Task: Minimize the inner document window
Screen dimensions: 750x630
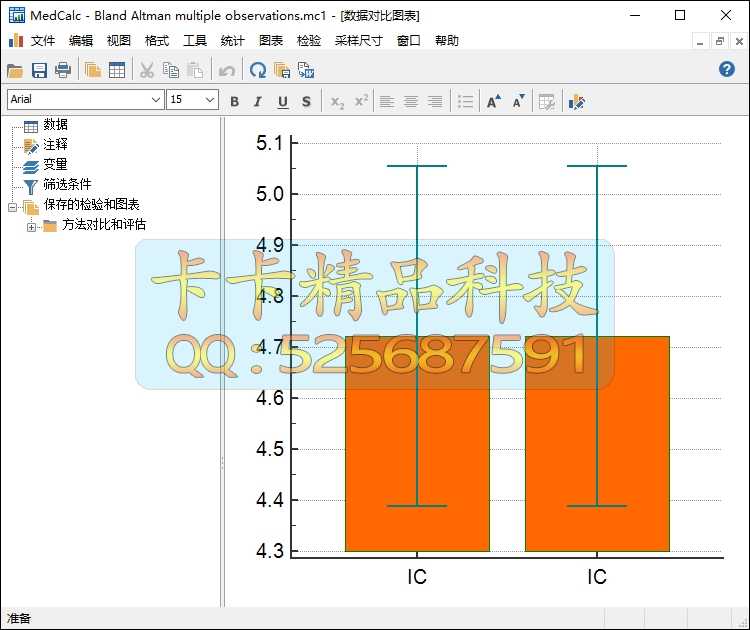Action: click(700, 42)
